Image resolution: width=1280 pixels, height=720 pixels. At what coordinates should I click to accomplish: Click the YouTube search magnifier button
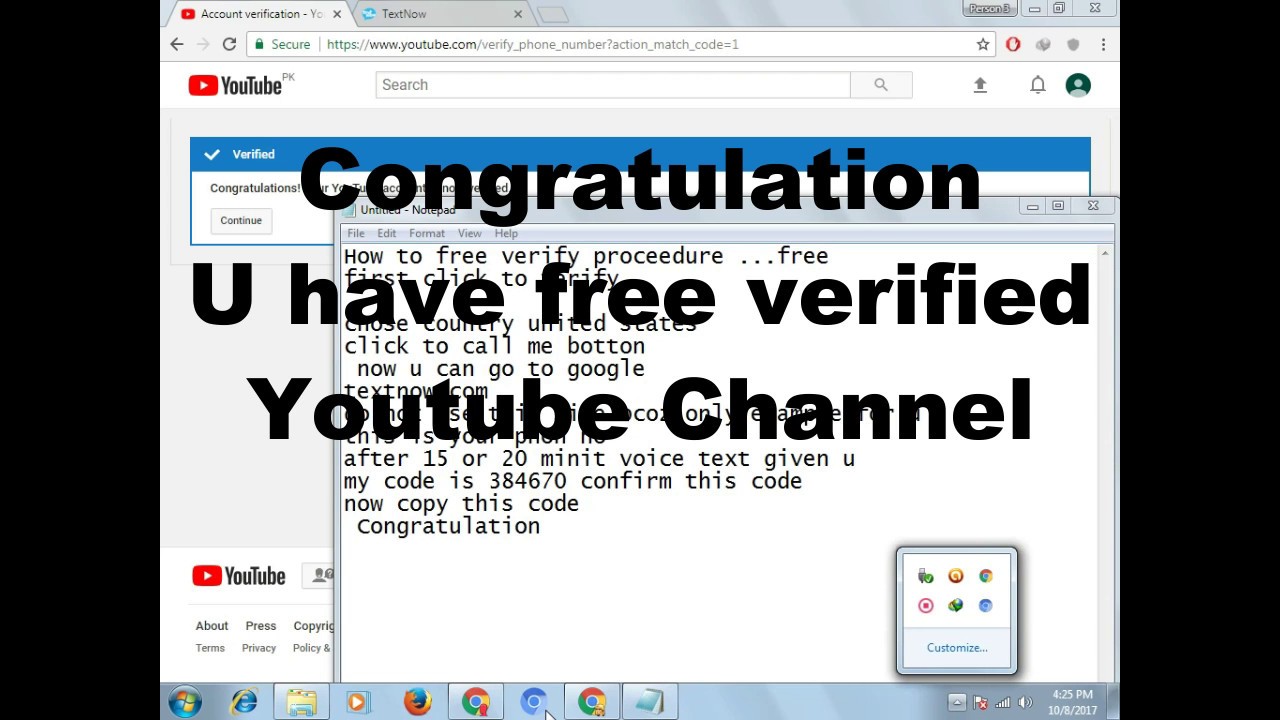coord(881,85)
